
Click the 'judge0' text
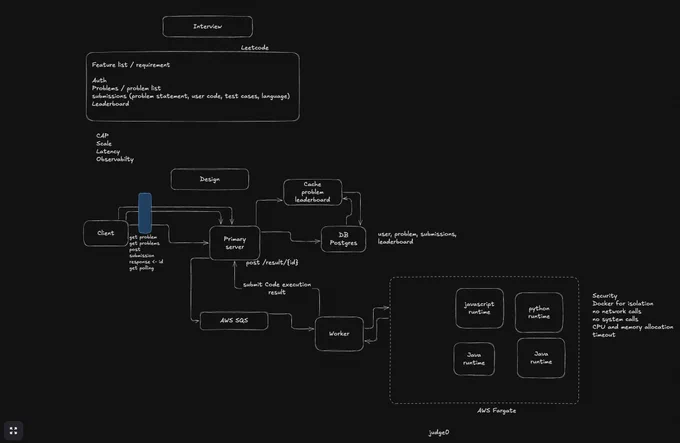pyautogui.click(x=439, y=432)
